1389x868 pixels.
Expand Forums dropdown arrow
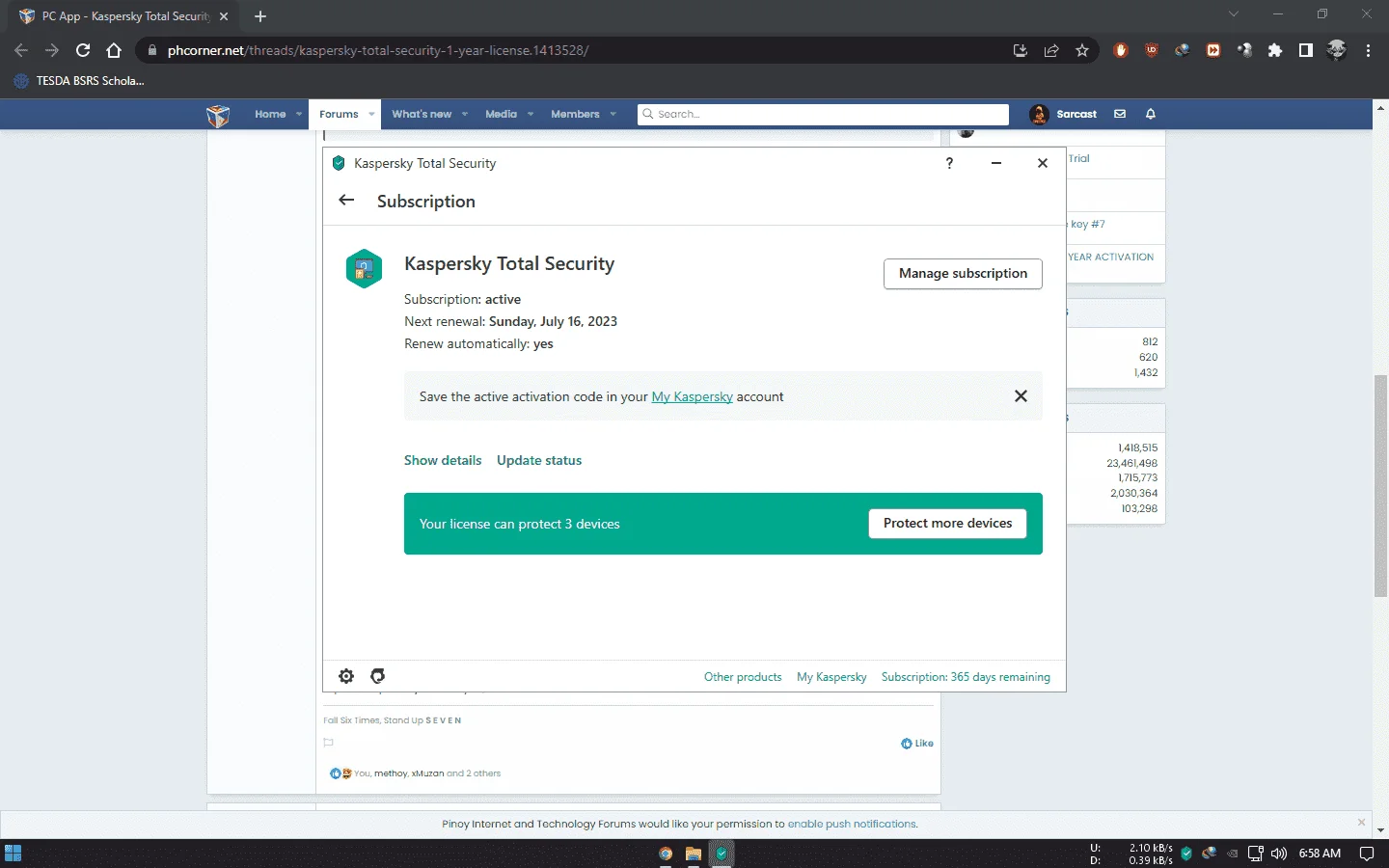[371, 114]
